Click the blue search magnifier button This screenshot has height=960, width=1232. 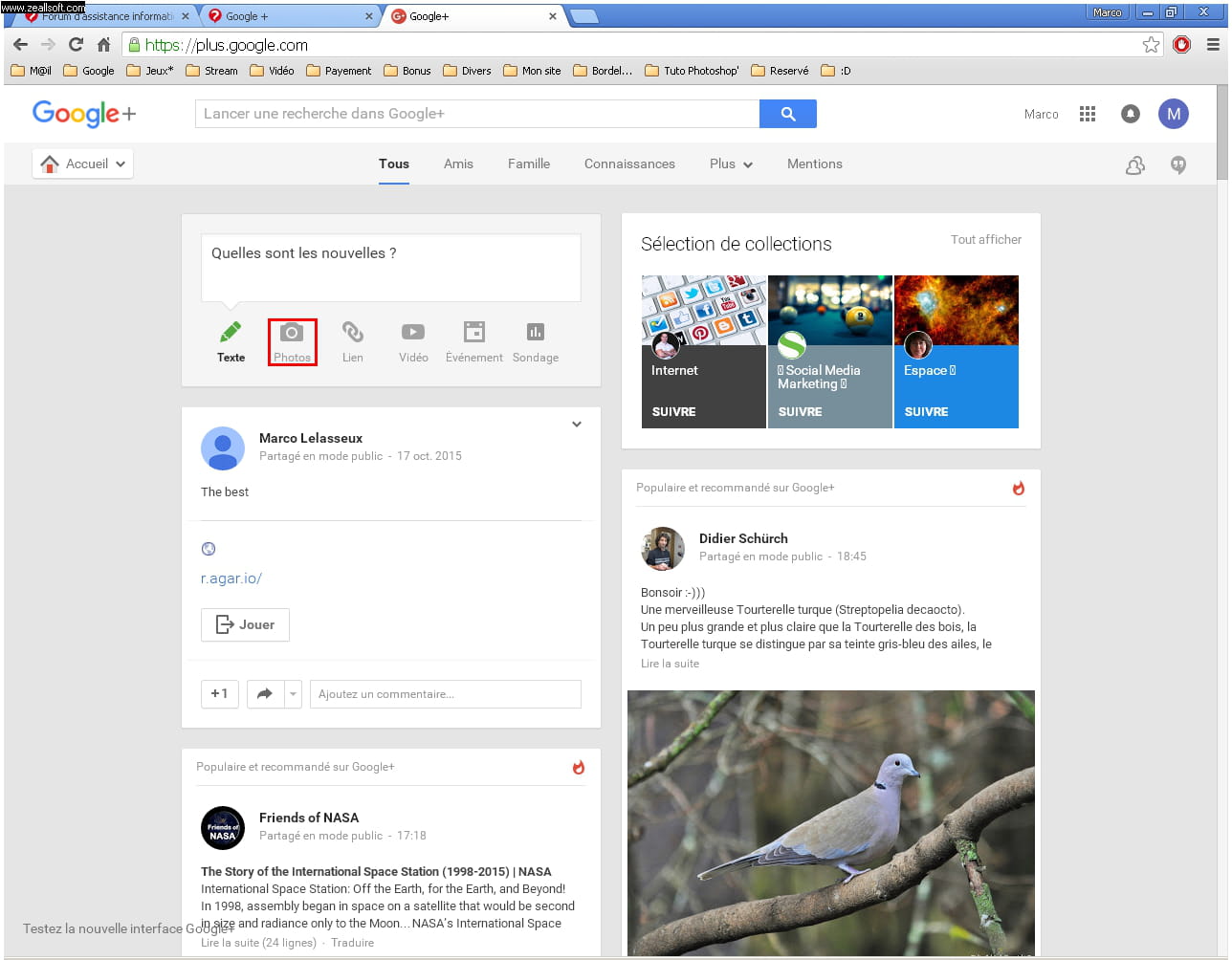click(788, 114)
